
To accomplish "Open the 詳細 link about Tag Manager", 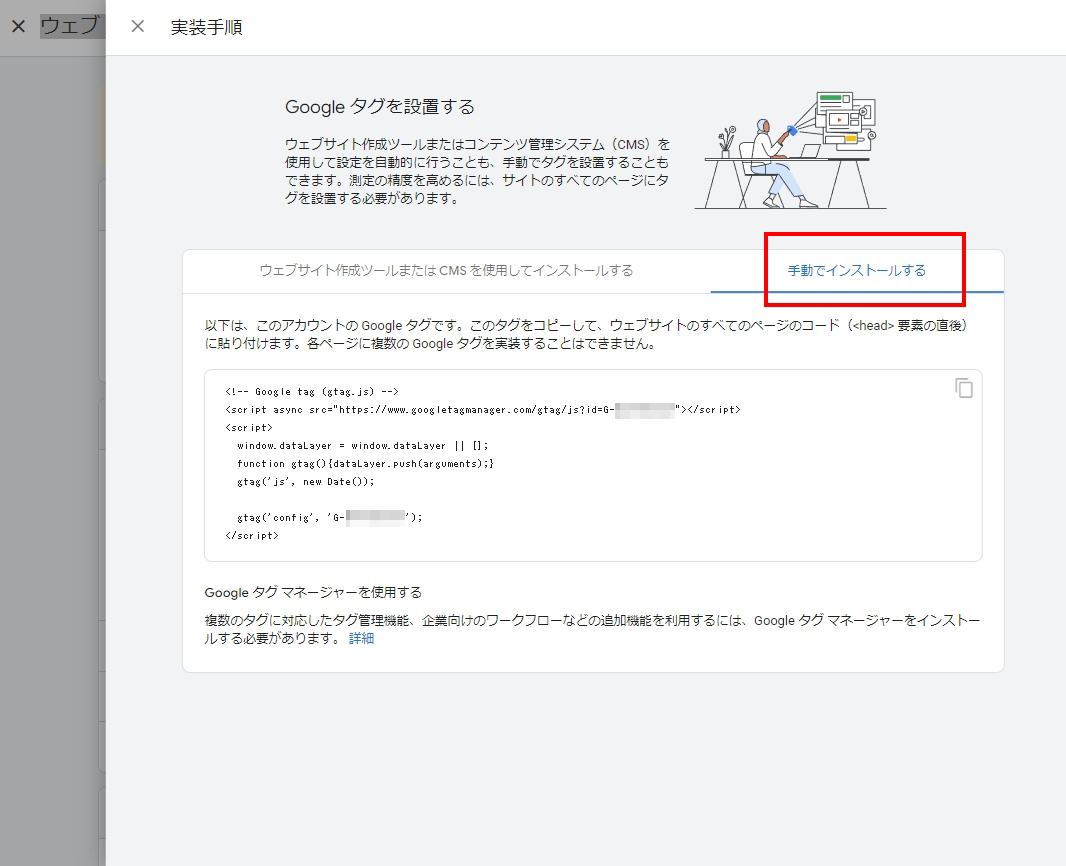I will (361, 638).
